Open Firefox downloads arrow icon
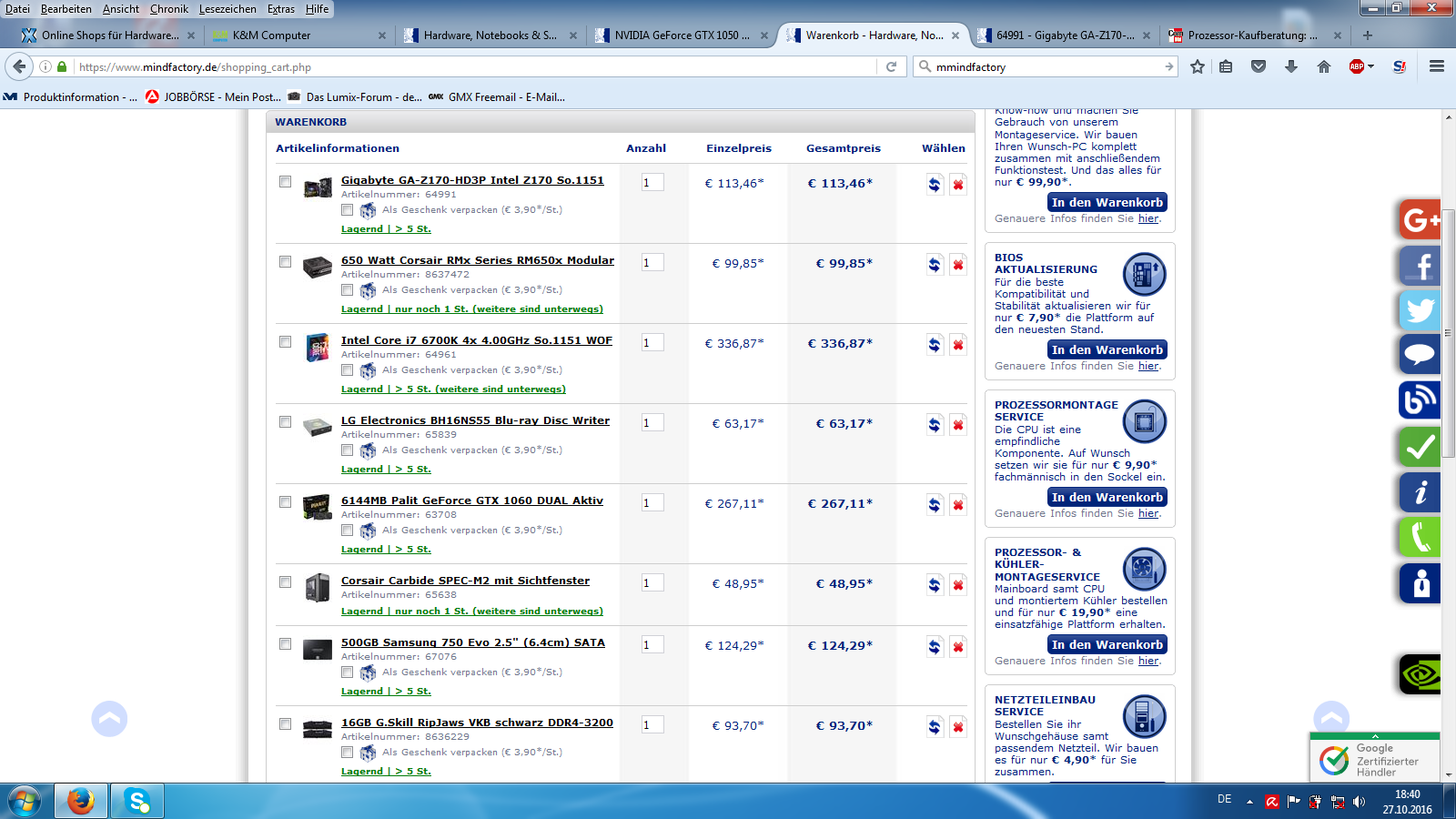The image size is (1456, 819). pyautogui.click(x=1291, y=66)
